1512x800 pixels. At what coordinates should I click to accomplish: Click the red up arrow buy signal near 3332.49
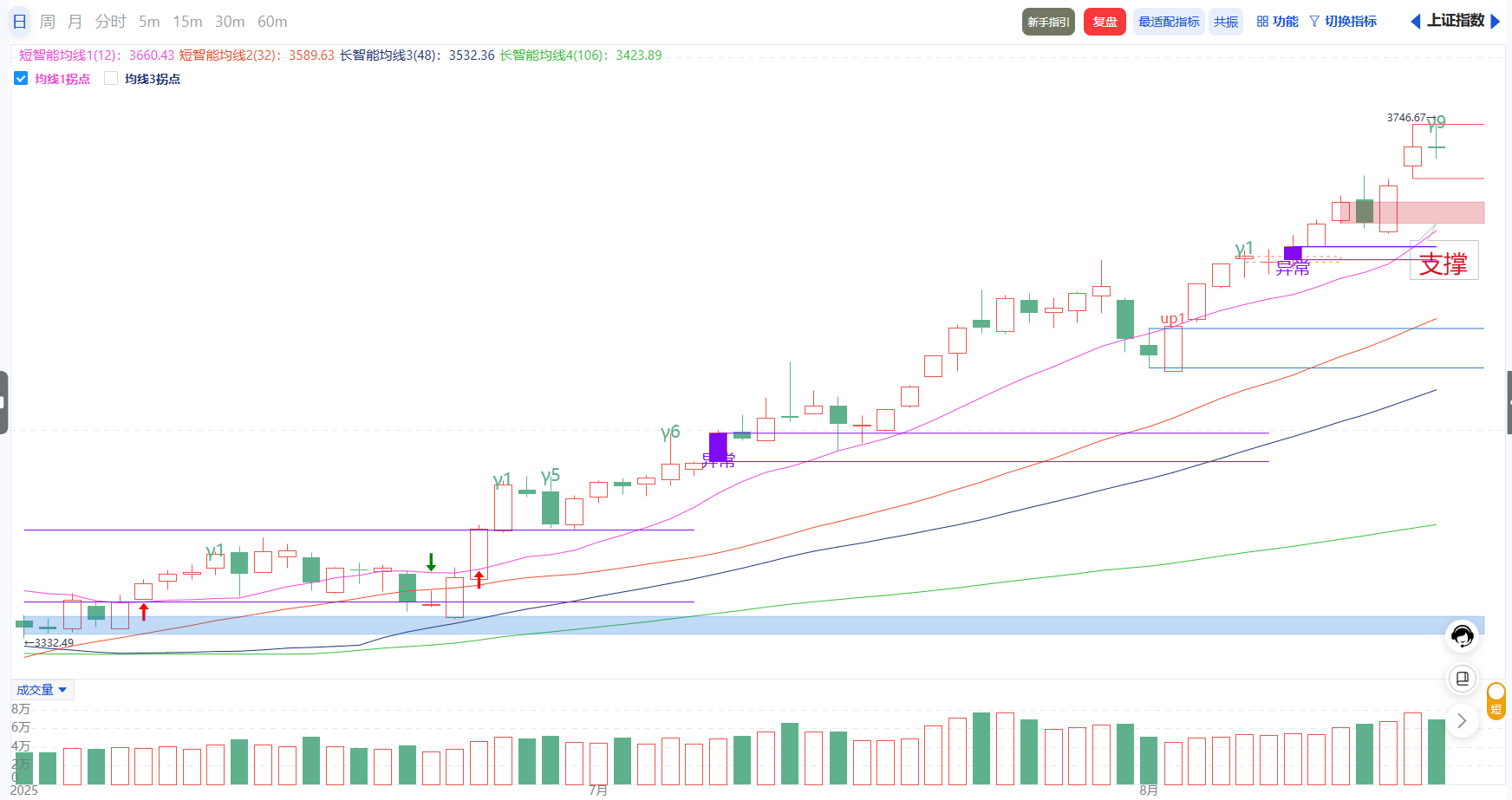pyautogui.click(x=144, y=612)
